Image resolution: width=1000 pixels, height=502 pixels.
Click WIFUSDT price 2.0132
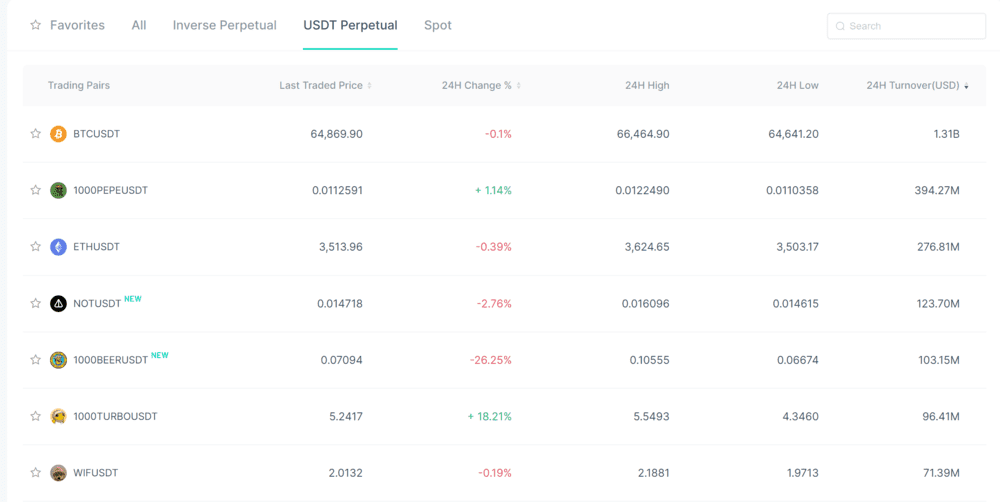tap(346, 473)
